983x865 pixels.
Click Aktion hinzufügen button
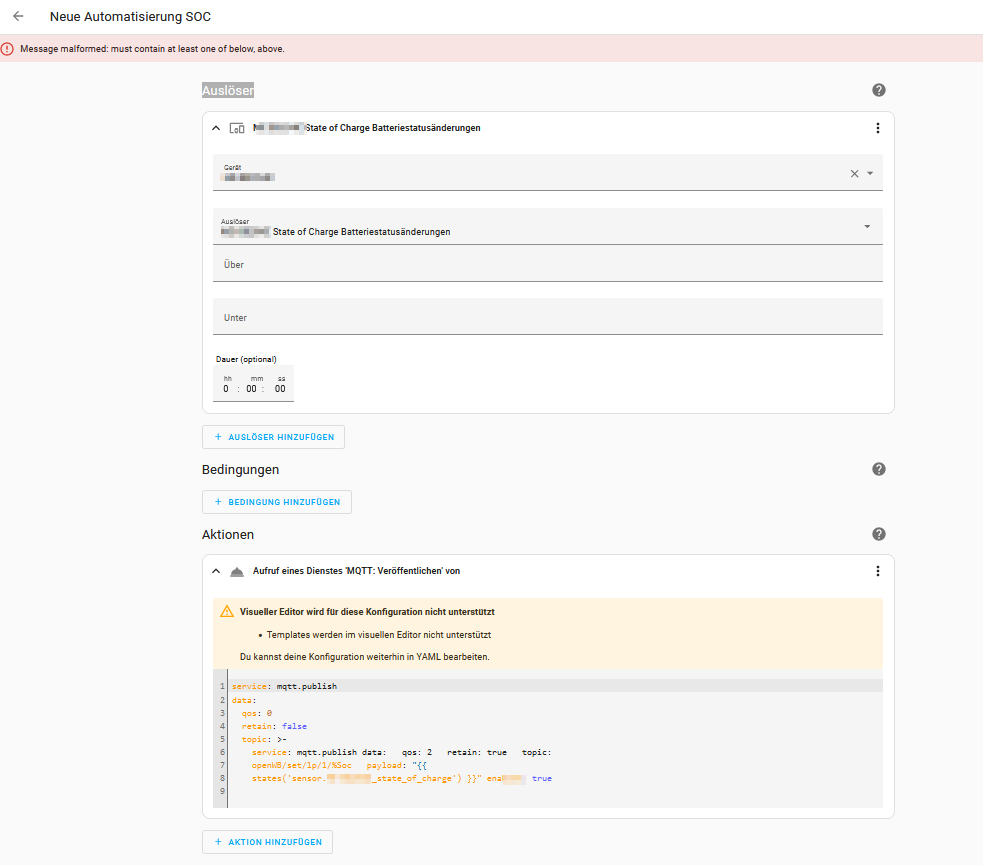(268, 842)
